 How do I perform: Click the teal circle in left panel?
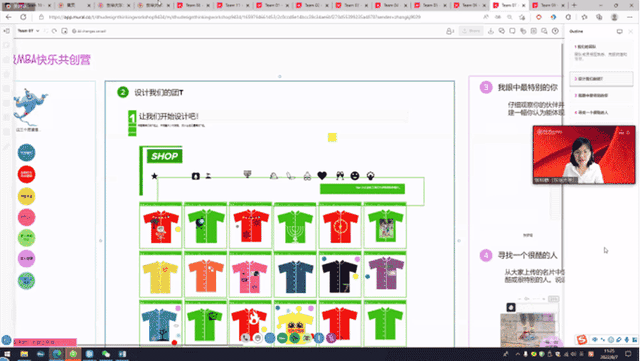point(27,153)
